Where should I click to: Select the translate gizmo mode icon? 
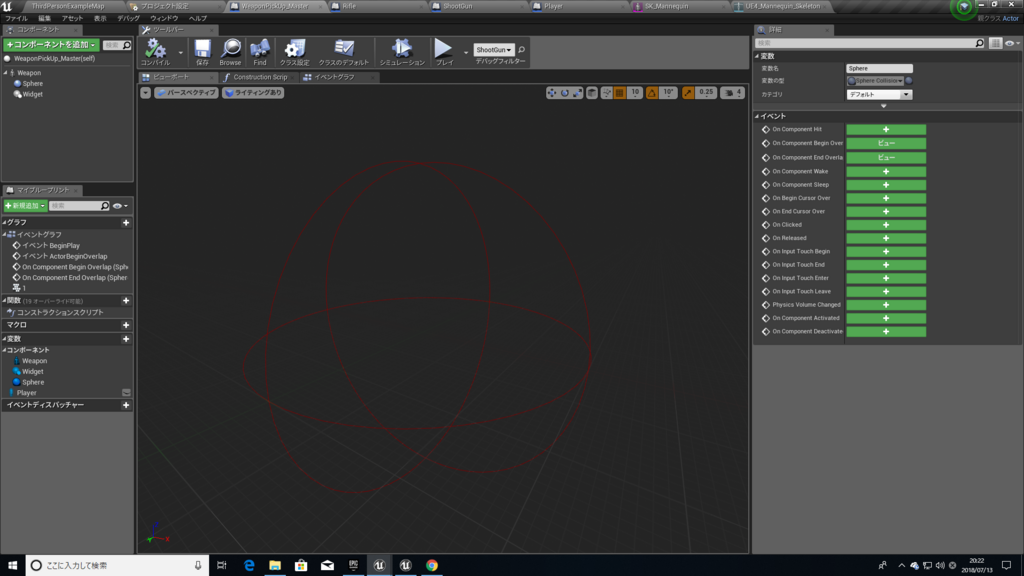click(x=552, y=93)
